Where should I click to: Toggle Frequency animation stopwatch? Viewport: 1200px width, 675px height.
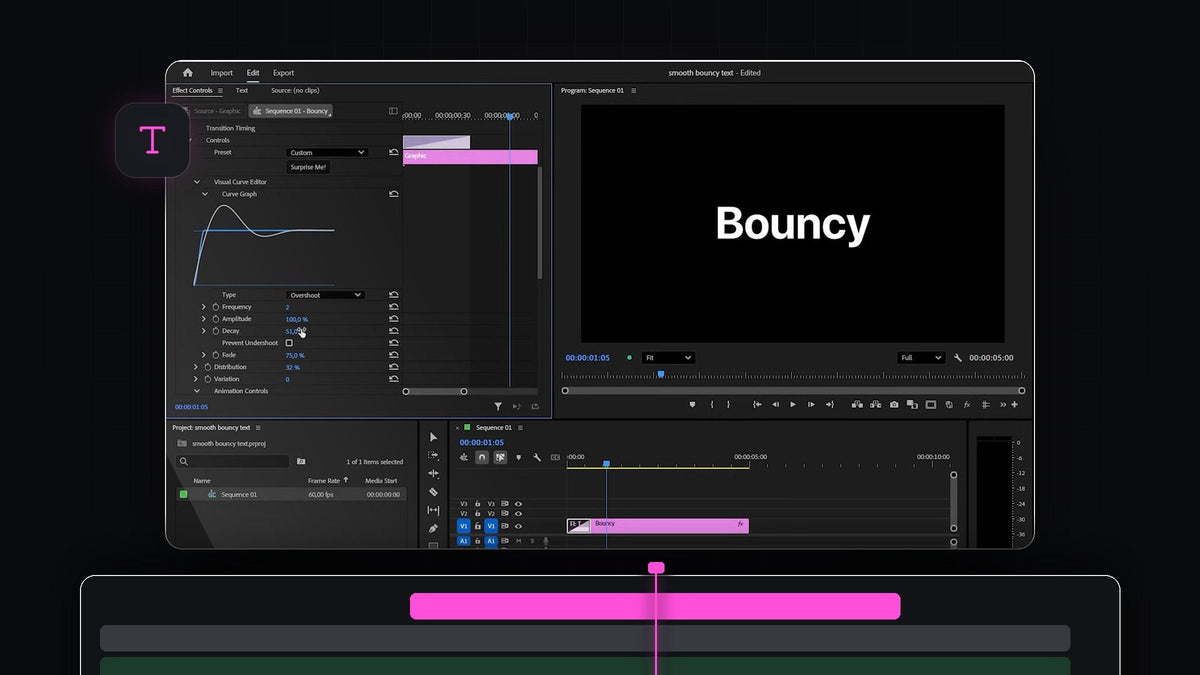point(215,307)
